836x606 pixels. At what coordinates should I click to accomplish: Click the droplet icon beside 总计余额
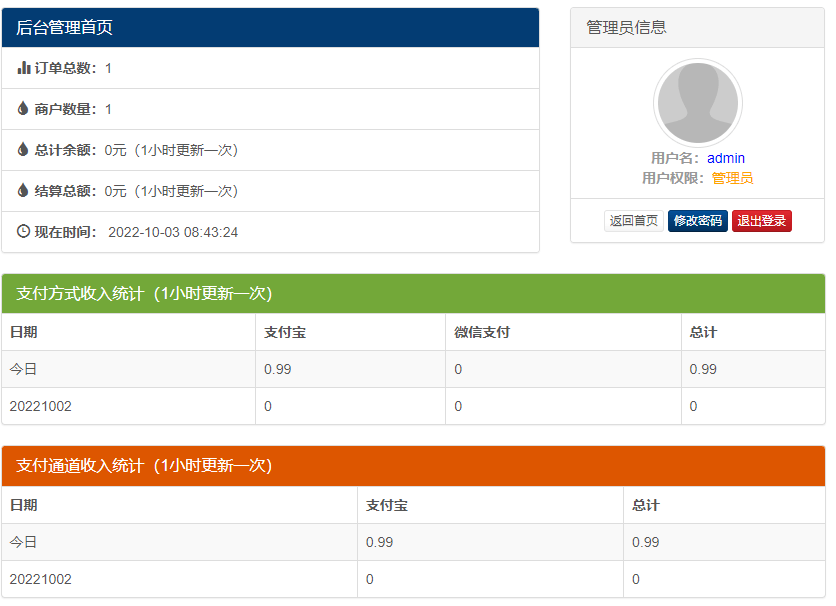coord(24,150)
